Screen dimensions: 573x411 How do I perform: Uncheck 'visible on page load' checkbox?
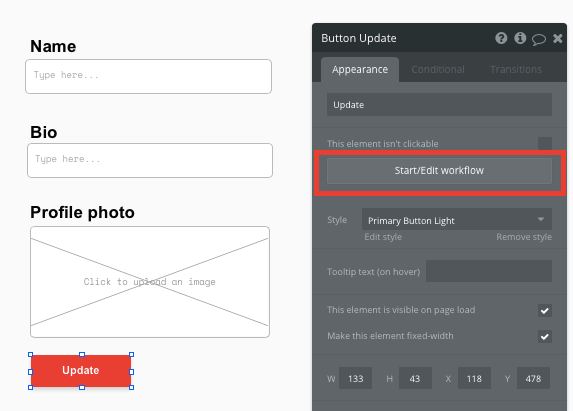(x=544, y=311)
